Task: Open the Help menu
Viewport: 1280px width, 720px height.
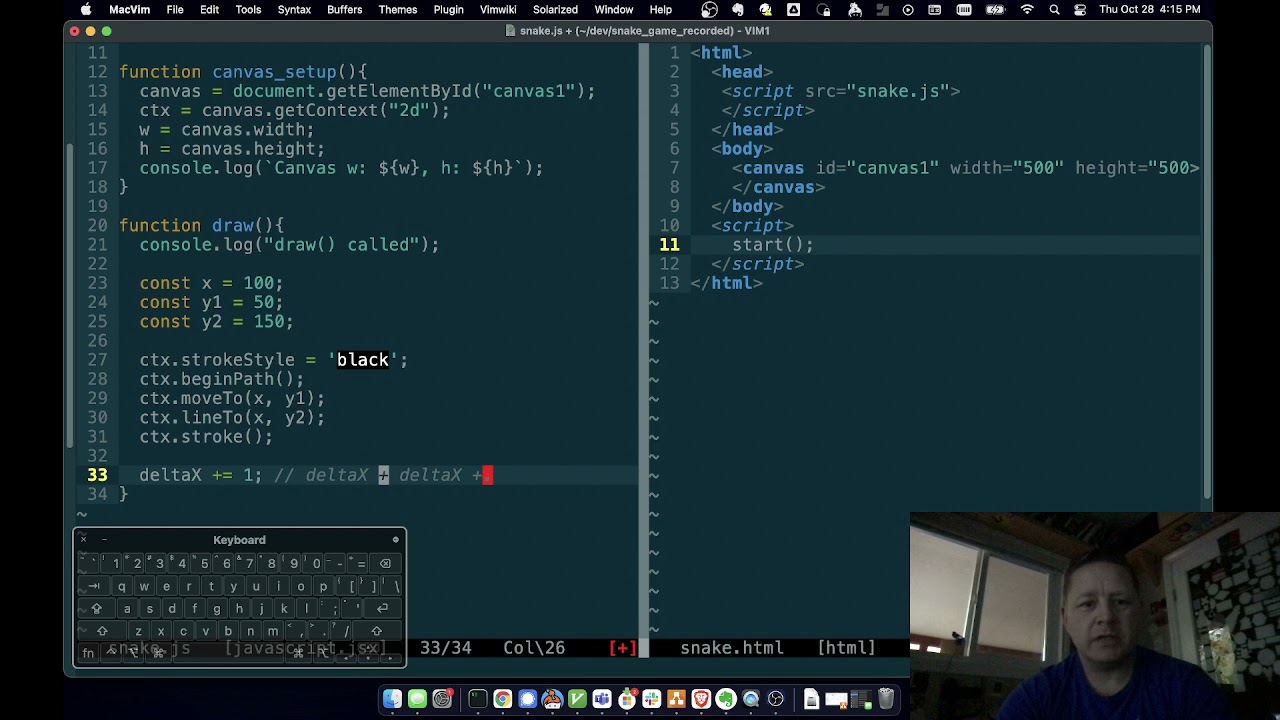Action: (661, 9)
